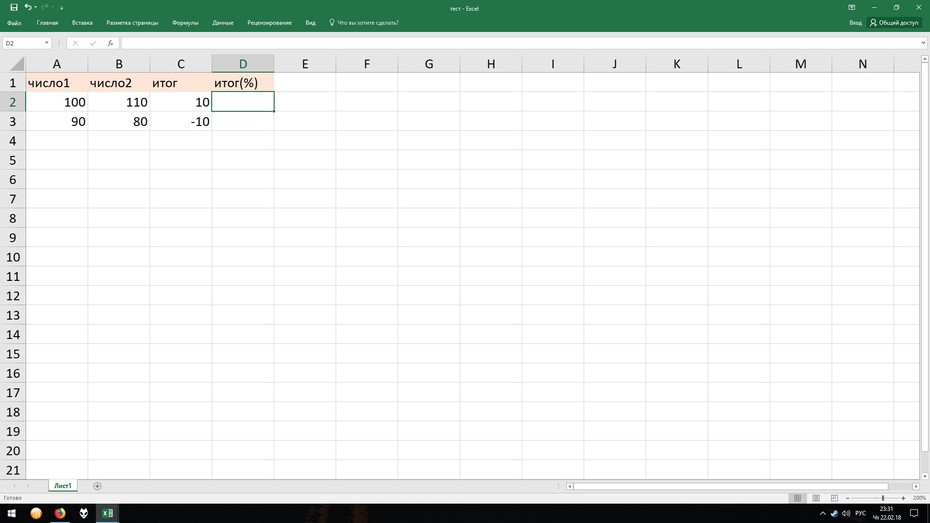Switch to the Главная ribbon tab
The width and height of the screenshot is (930, 523).
pos(47,23)
